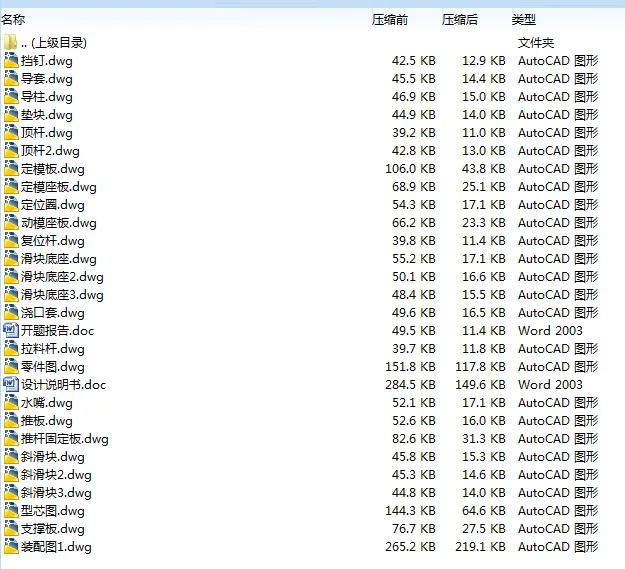
Task: Click the 265.2 KB original size value
Action: tap(410, 547)
